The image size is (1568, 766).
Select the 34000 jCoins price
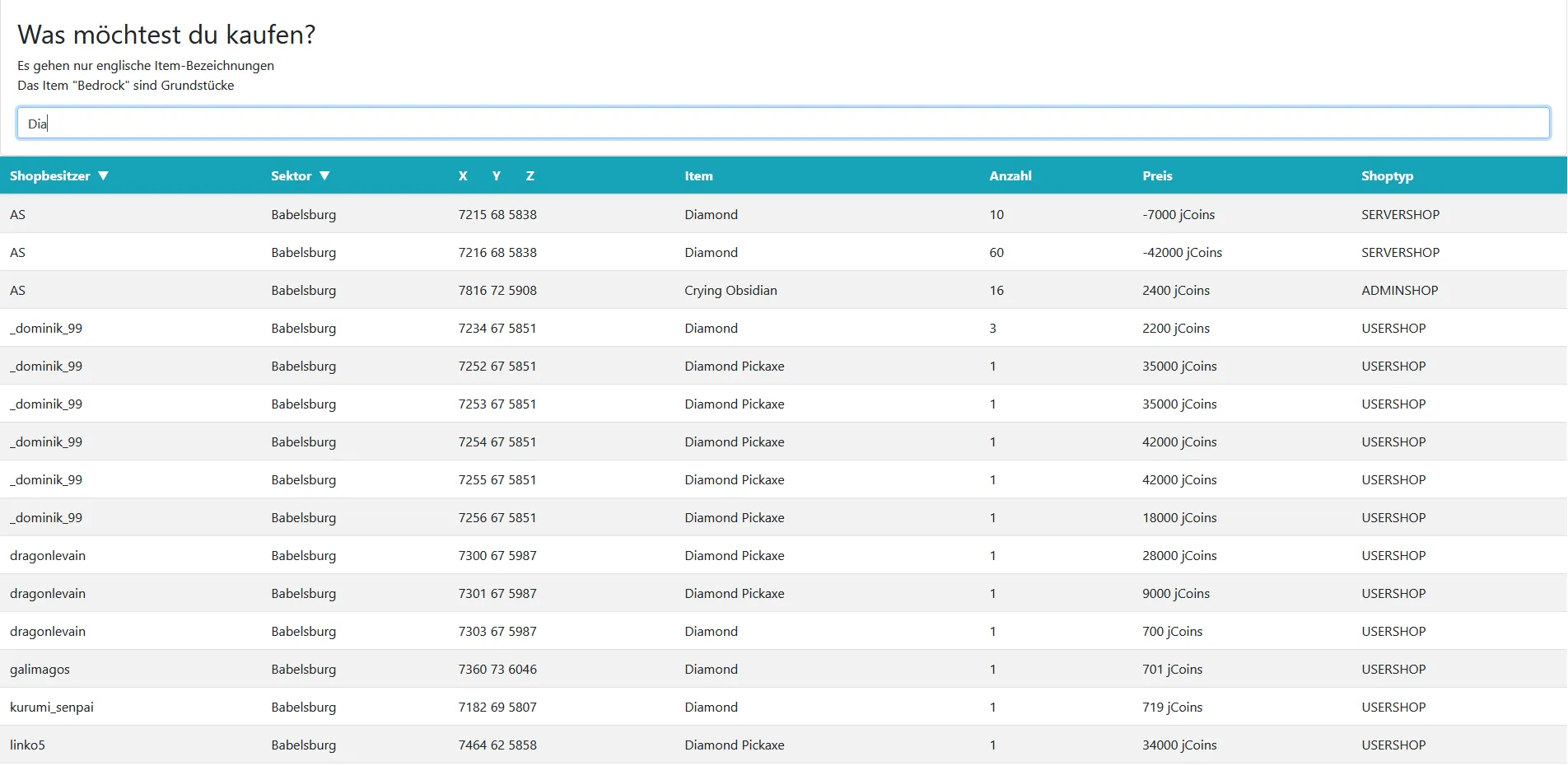click(1179, 745)
